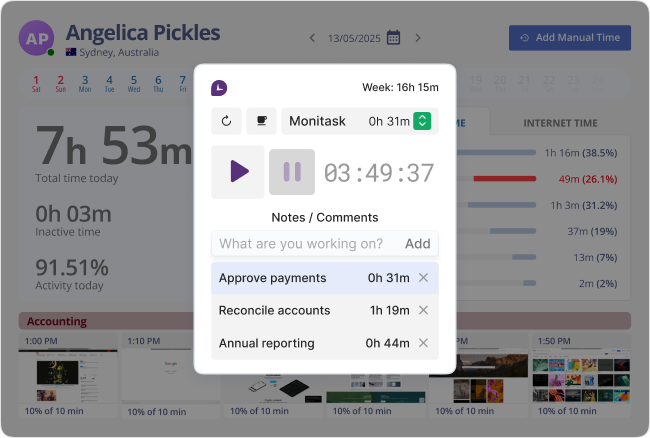Select the Reconcile accounts task
Image resolution: width=650 pixels, height=438 pixels.
(325, 310)
